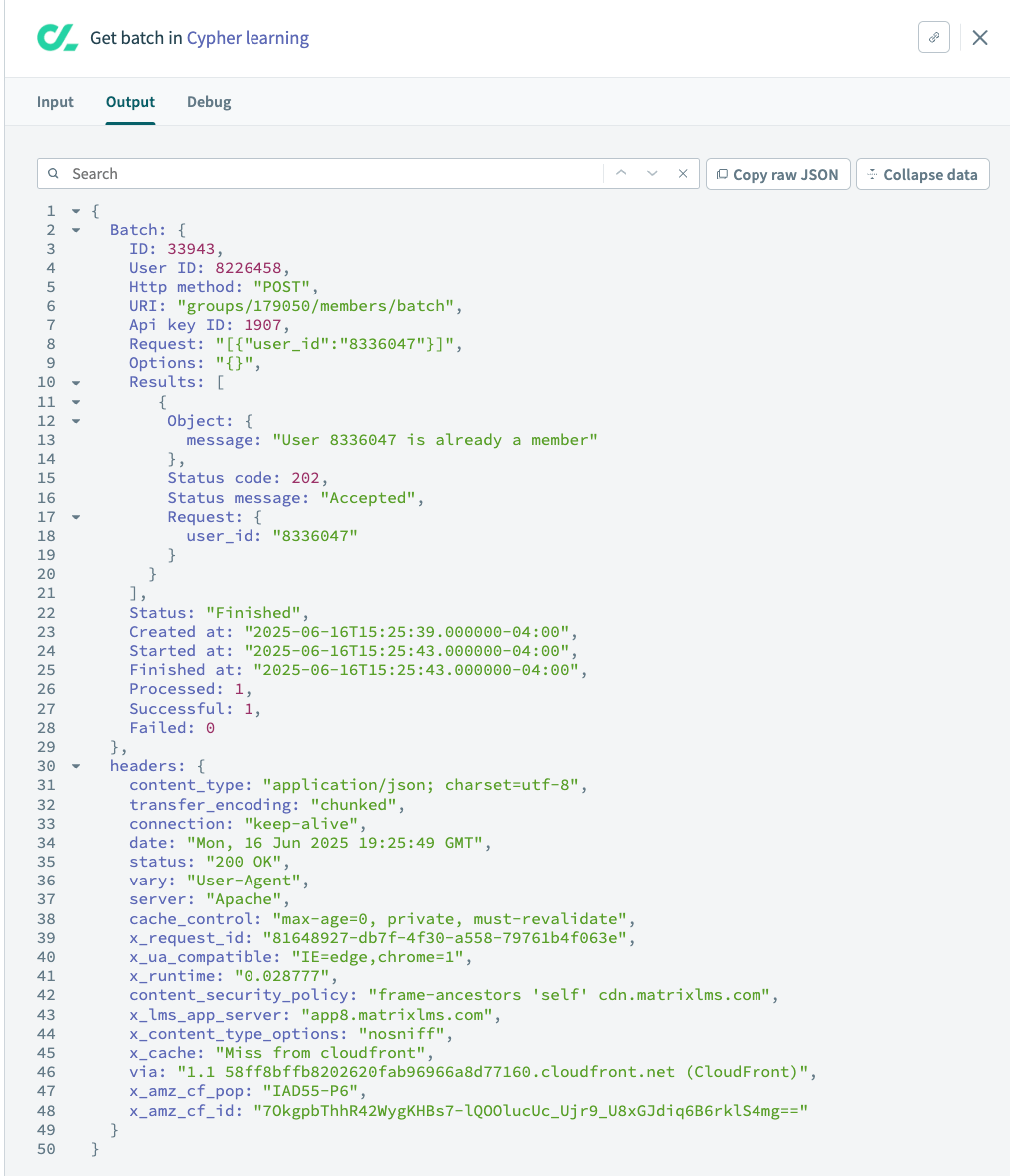Click the Finished at timestamp value
The width and height of the screenshot is (1010, 1176).
416,670
